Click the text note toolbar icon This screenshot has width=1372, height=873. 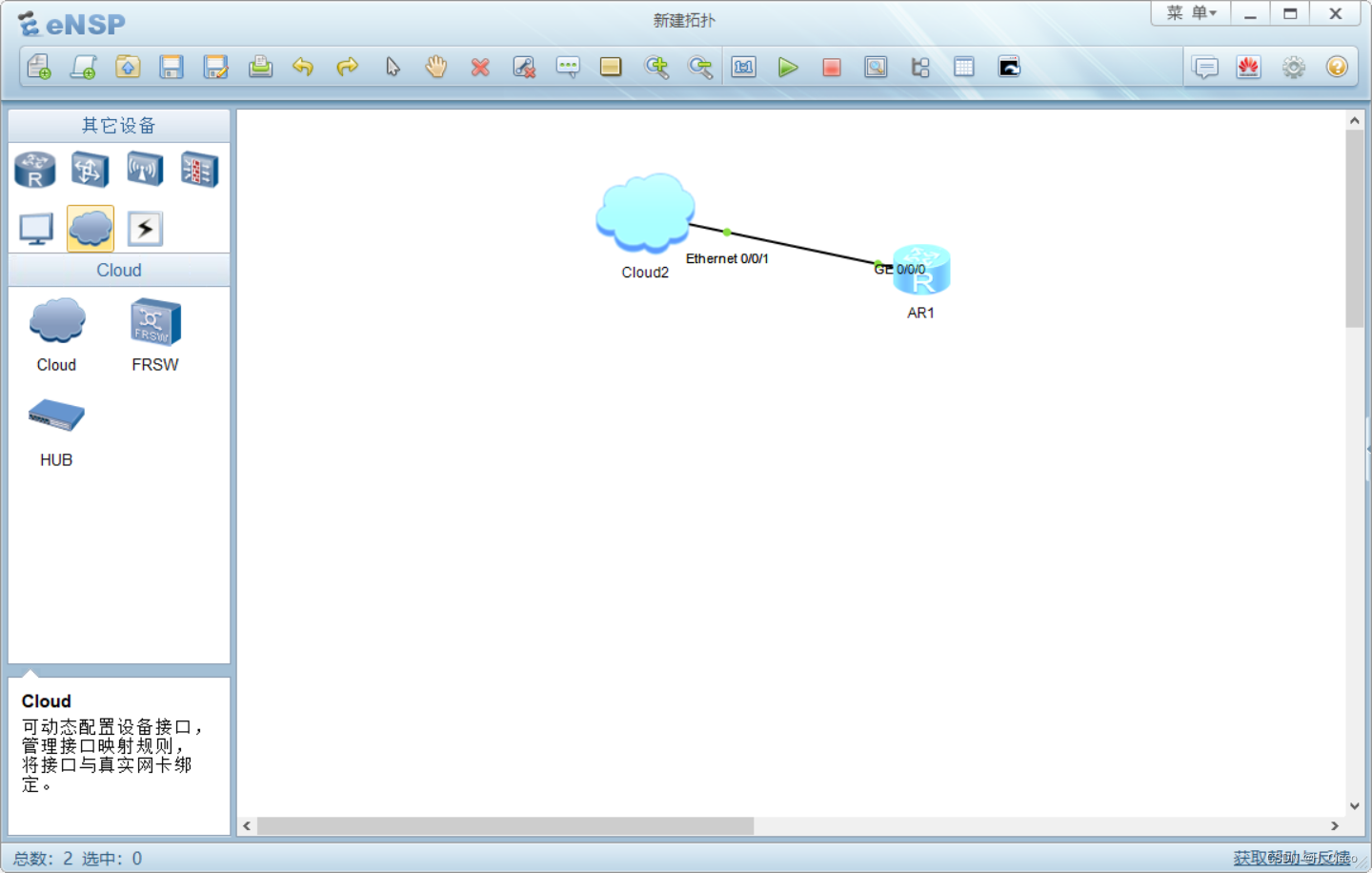click(568, 67)
